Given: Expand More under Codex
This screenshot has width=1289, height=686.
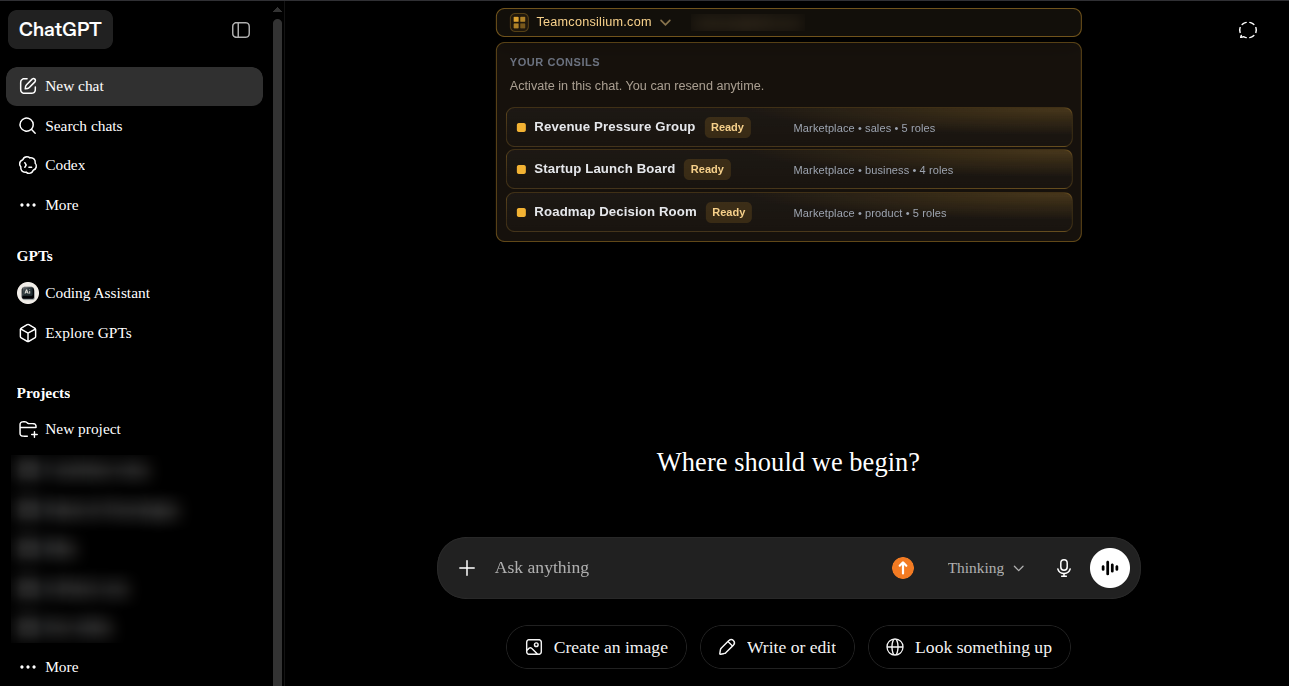Looking at the screenshot, I should [x=134, y=205].
